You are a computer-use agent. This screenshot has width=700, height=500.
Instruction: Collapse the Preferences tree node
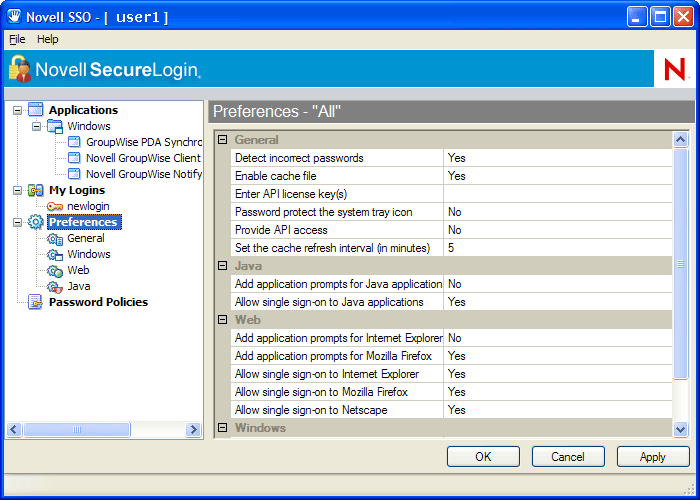(x=17, y=222)
